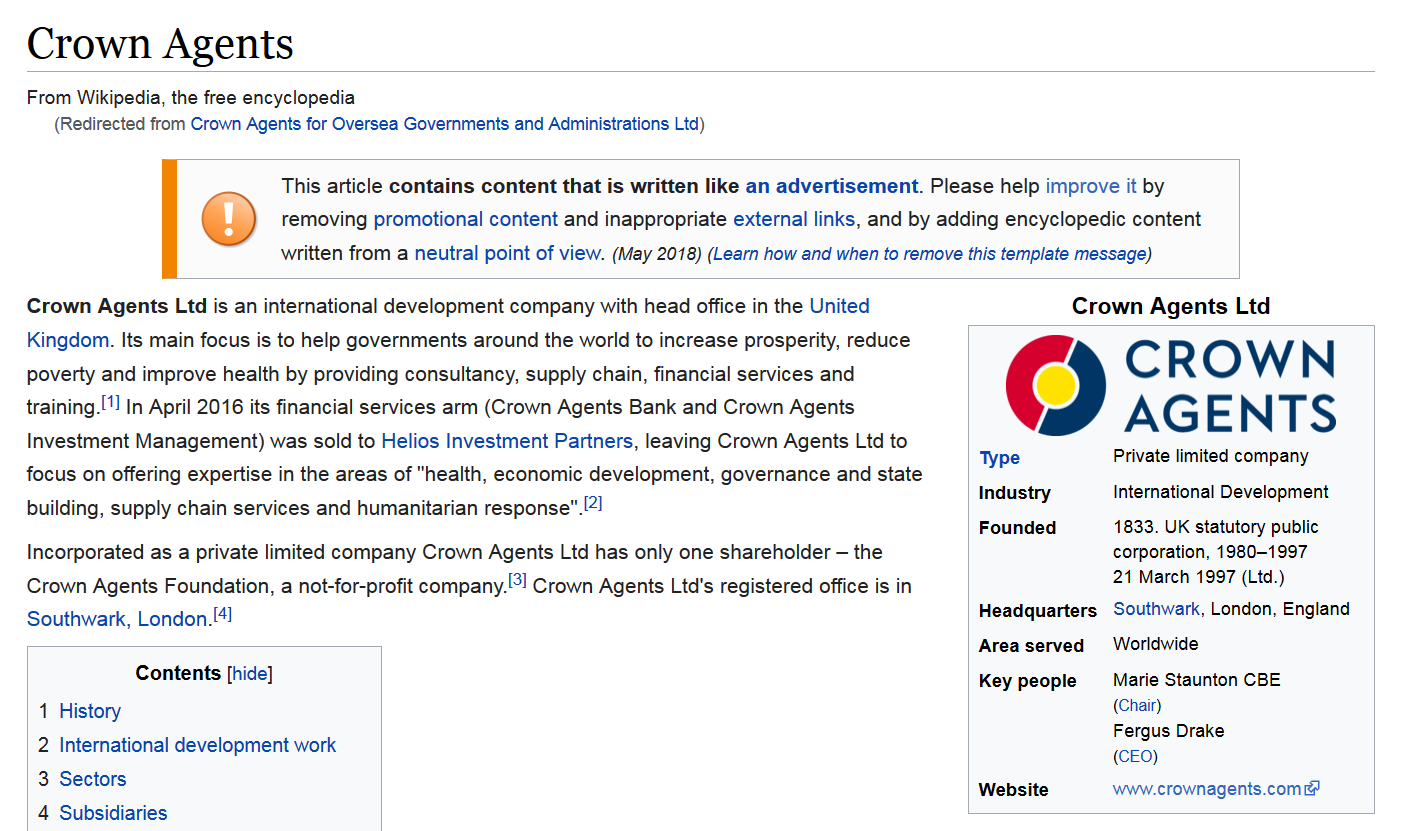
Task: Jump to citation reference [4]
Action: pos(223,614)
